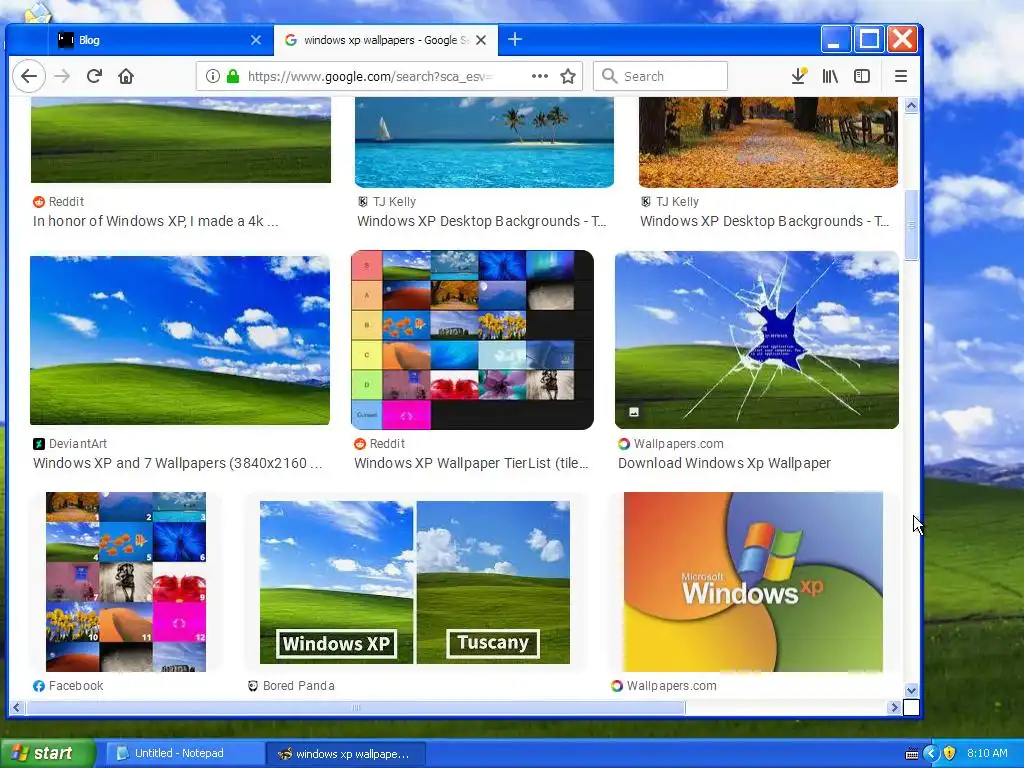The height and width of the screenshot is (768, 1024).
Task: Focus the browser Search box
Action: (x=660, y=76)
